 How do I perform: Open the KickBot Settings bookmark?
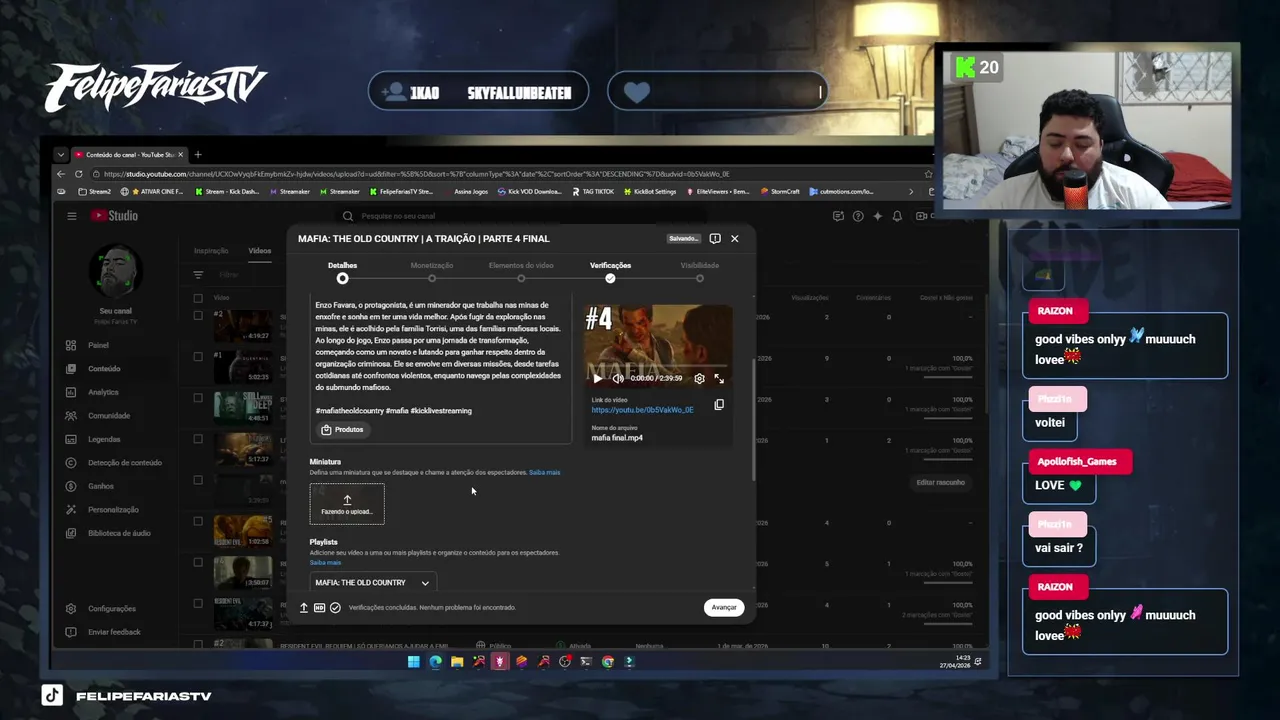click(x=652, y=192)
